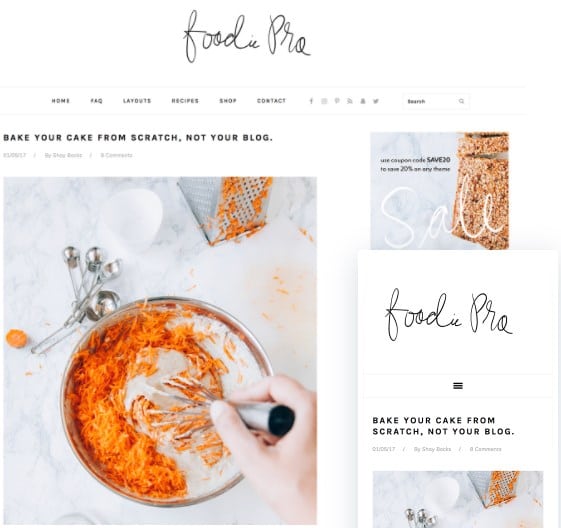Open the Contact page link

pos(271,101)
